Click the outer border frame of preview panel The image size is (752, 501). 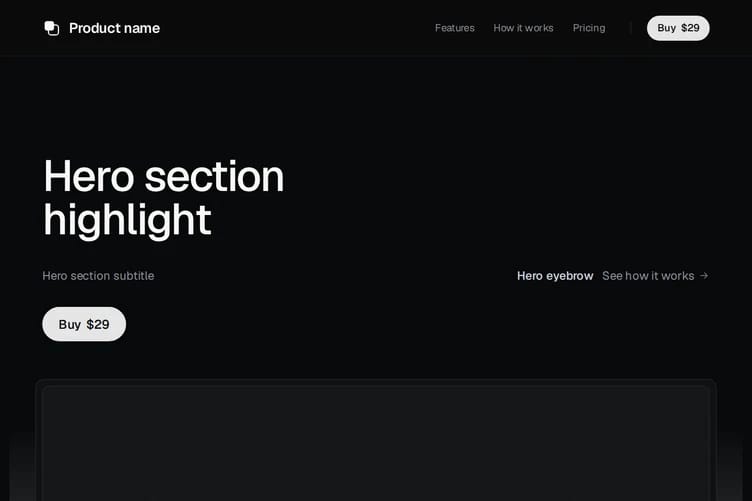tap(376, 383)
